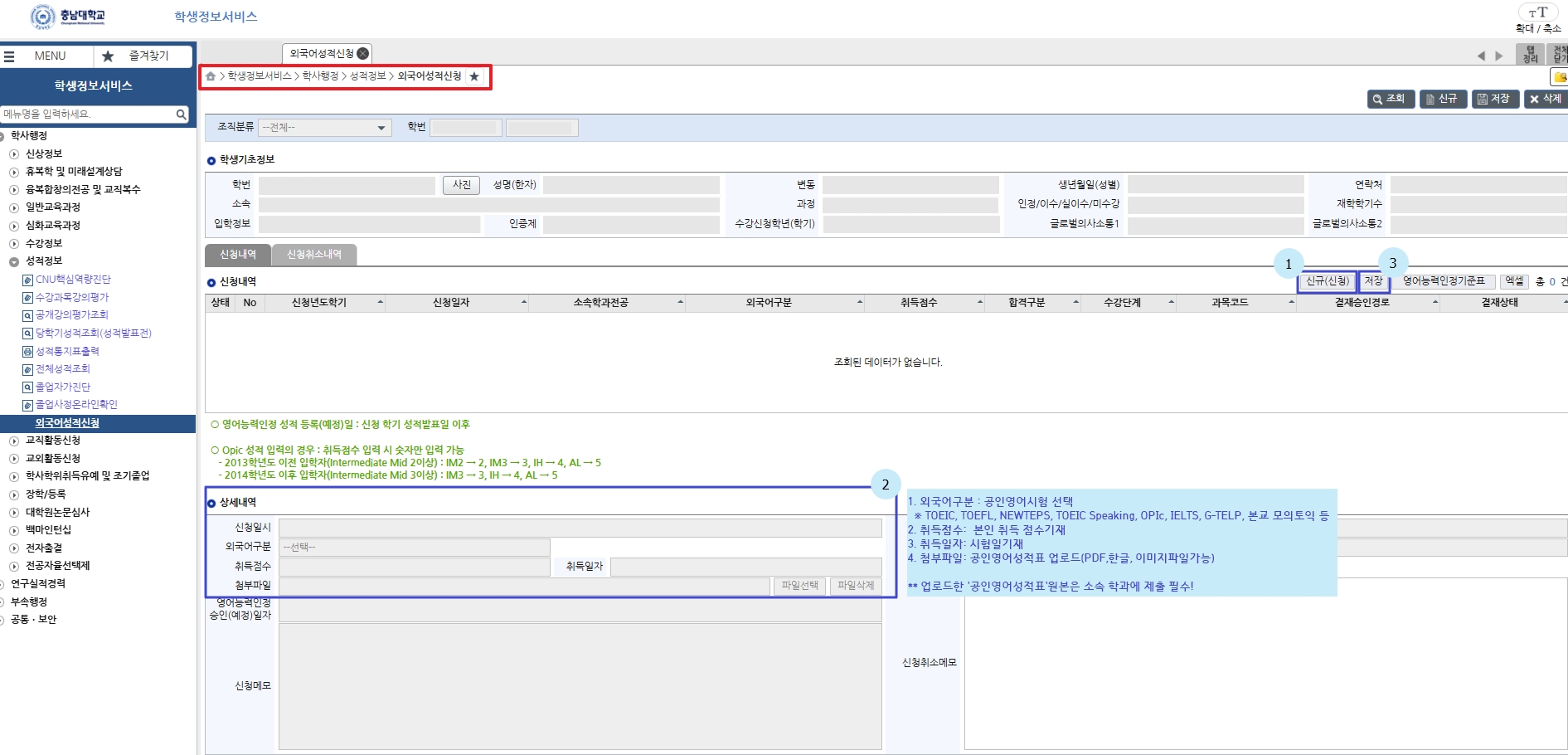The width and height of the screenshot is (1568, 755).
Task: Click the 신규(신청) button
Action: tap(1327, 281)
